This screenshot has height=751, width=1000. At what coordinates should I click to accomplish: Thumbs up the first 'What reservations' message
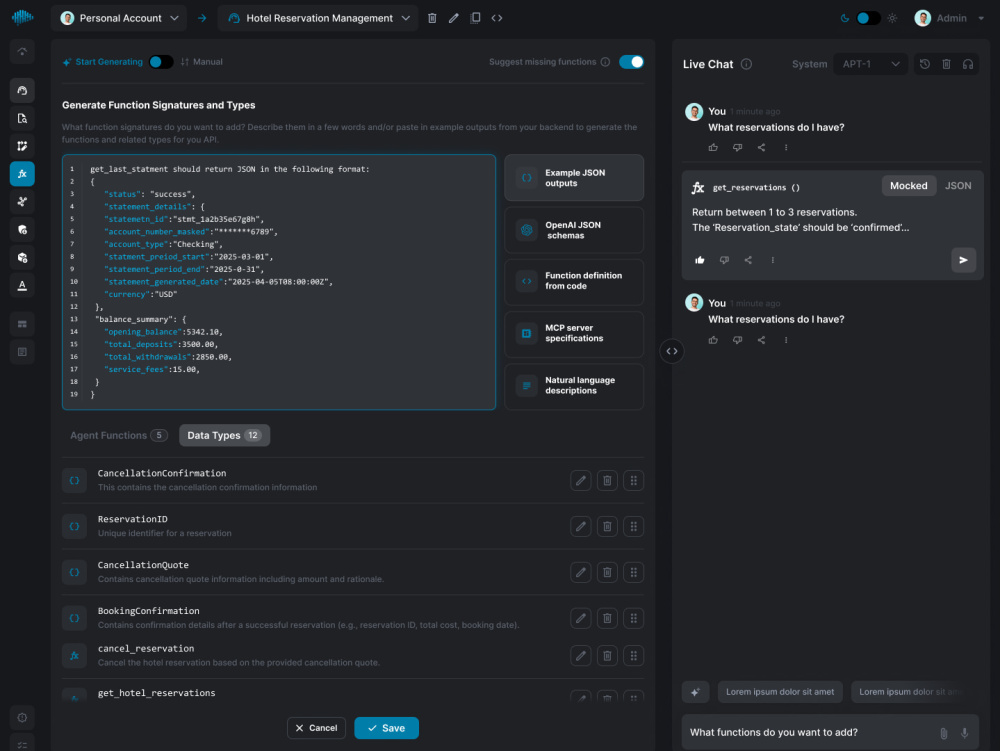point(713,147)
